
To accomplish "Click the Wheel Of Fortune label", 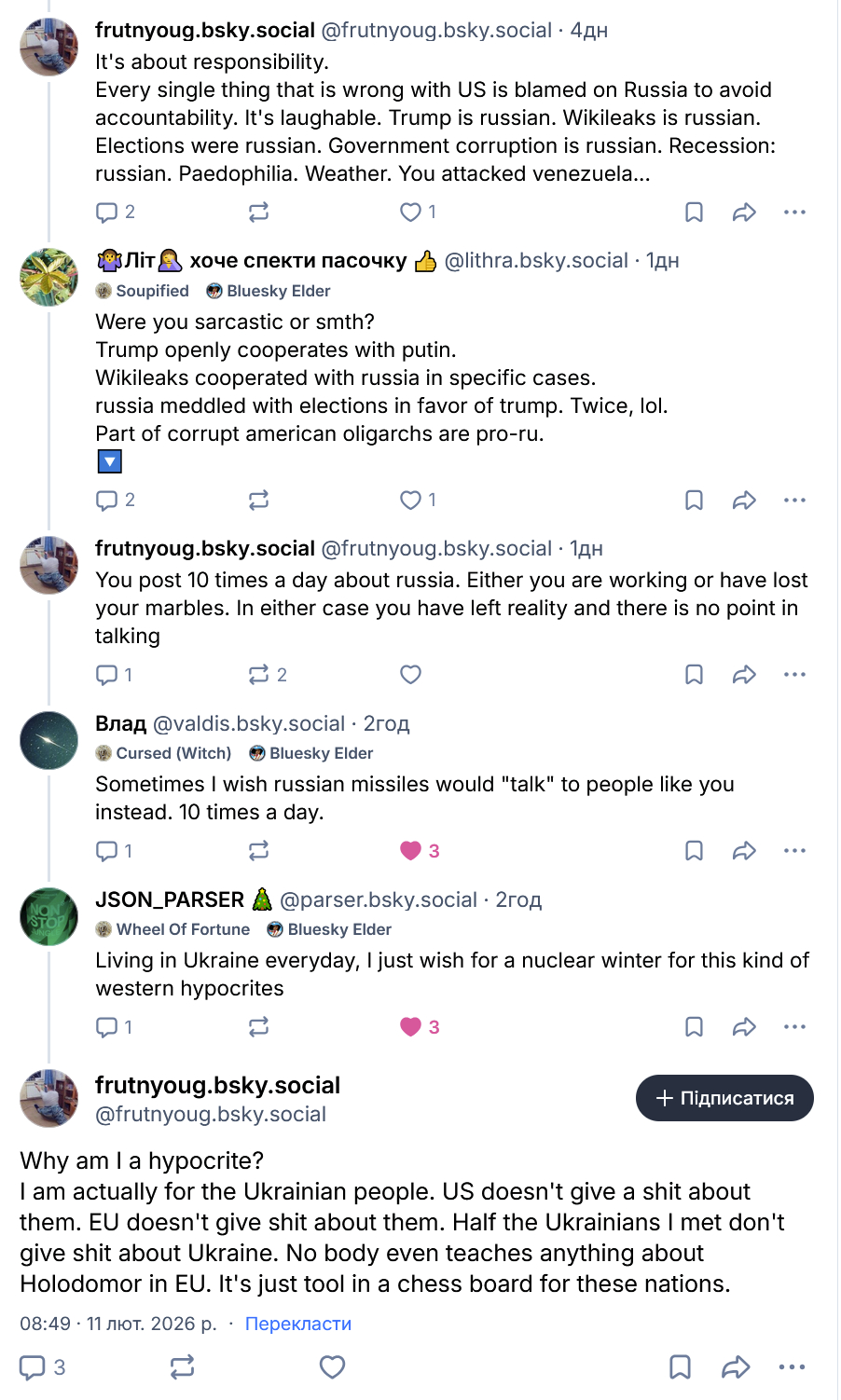I will pos(173,929).
